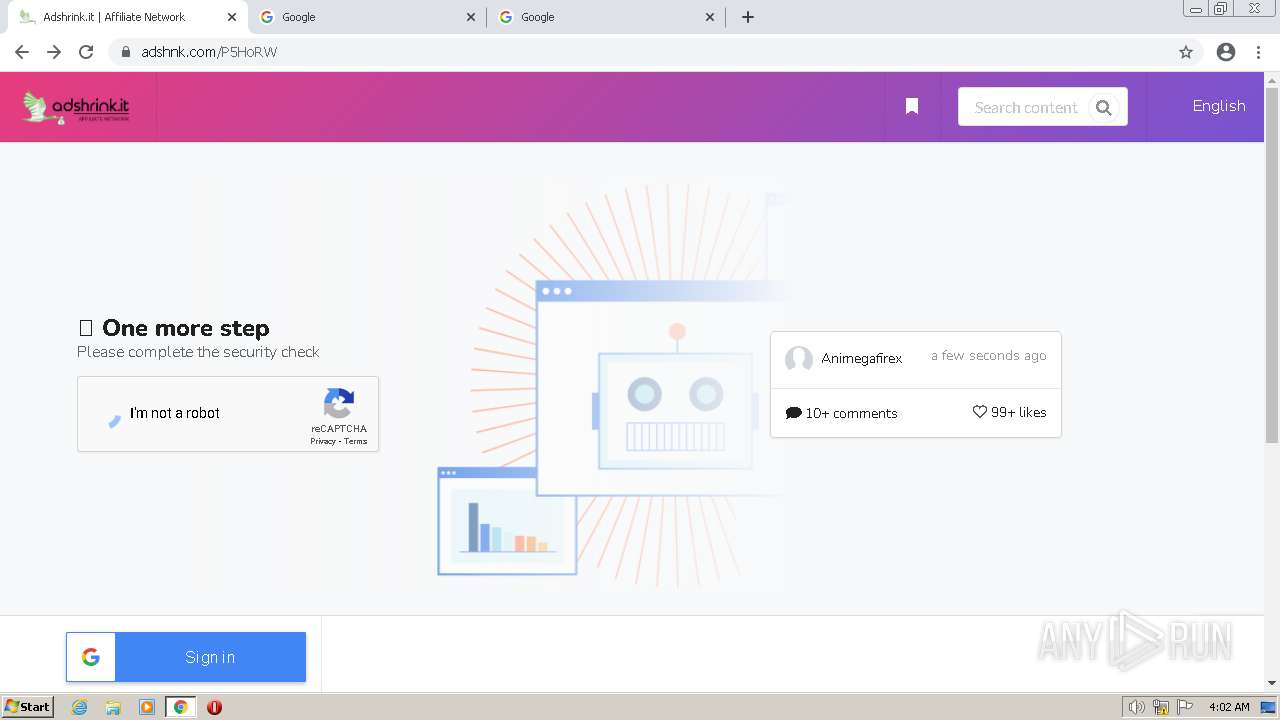This screenshot has height=720, width=1280.
Task: Reload the current page
Action: pyautogui.click(x=86, y=52)
